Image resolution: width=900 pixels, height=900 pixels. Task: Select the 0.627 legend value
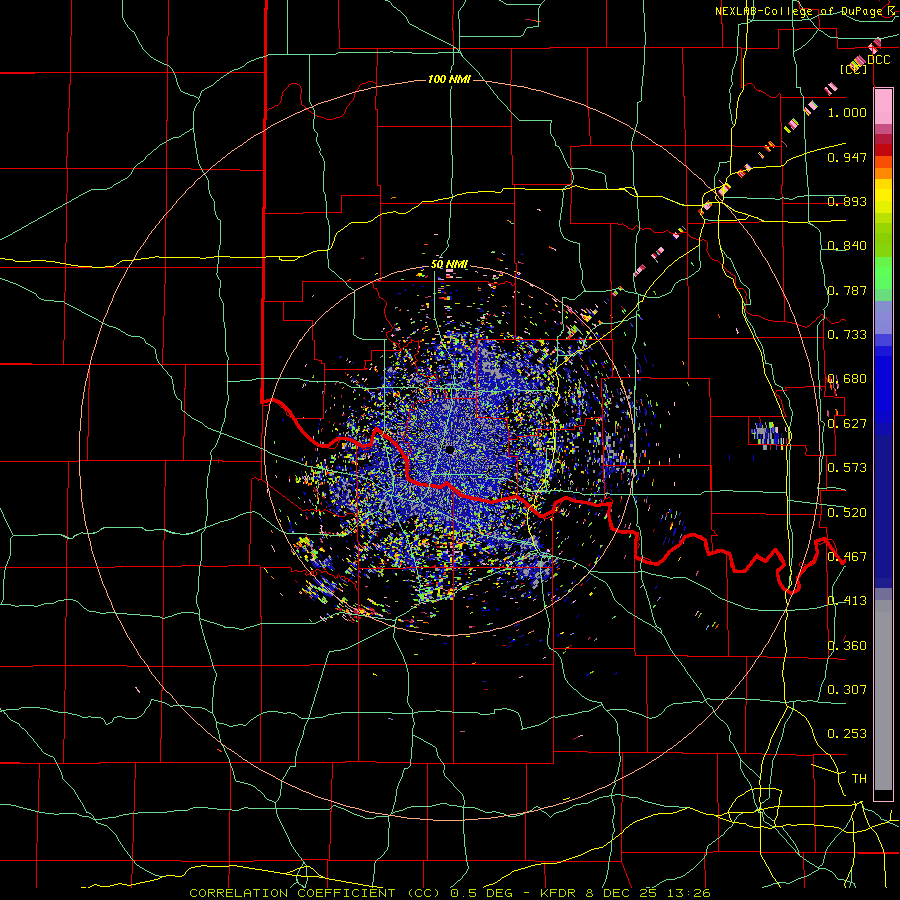click(x=847, y=423)
